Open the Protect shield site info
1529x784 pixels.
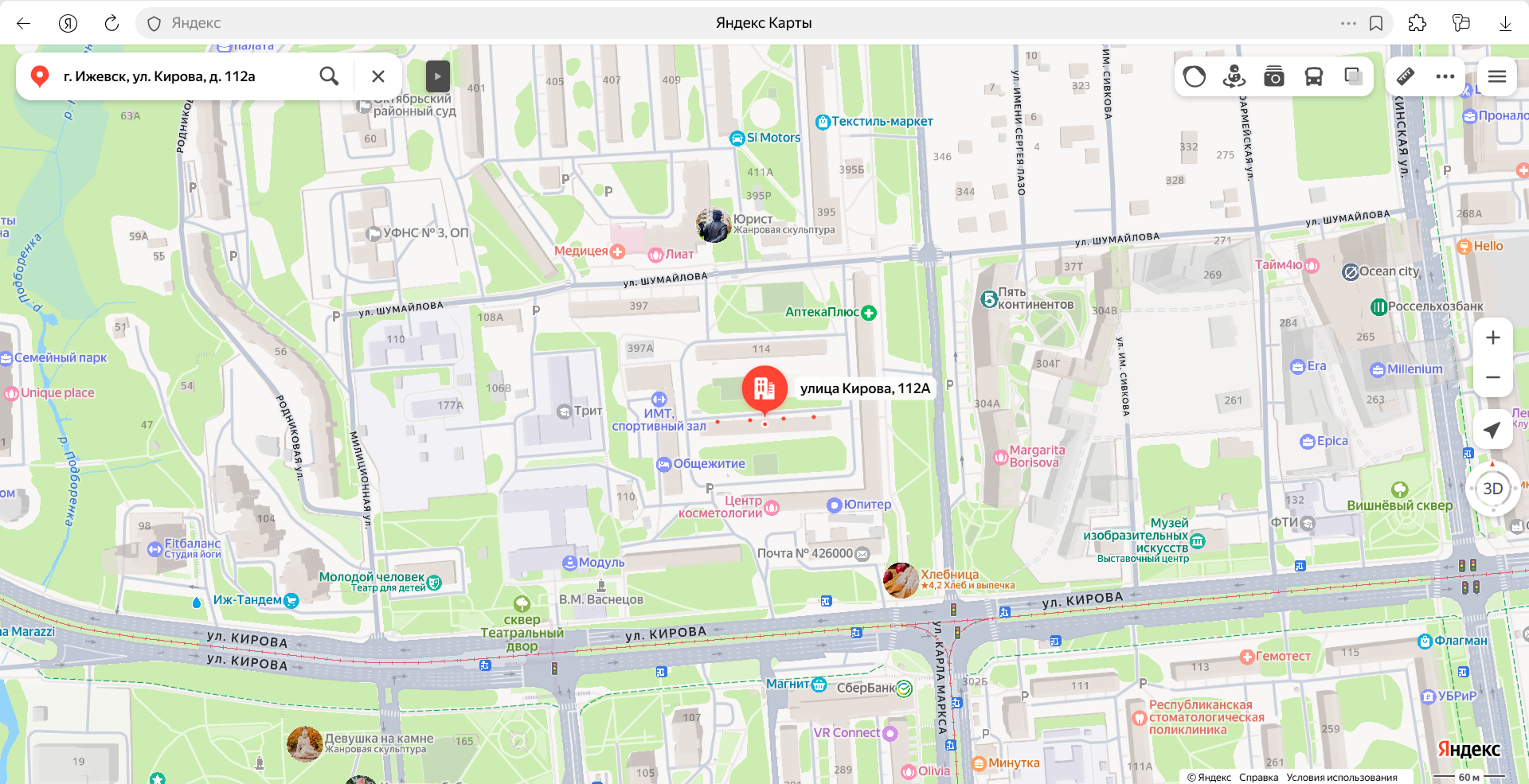pos(154,23)
